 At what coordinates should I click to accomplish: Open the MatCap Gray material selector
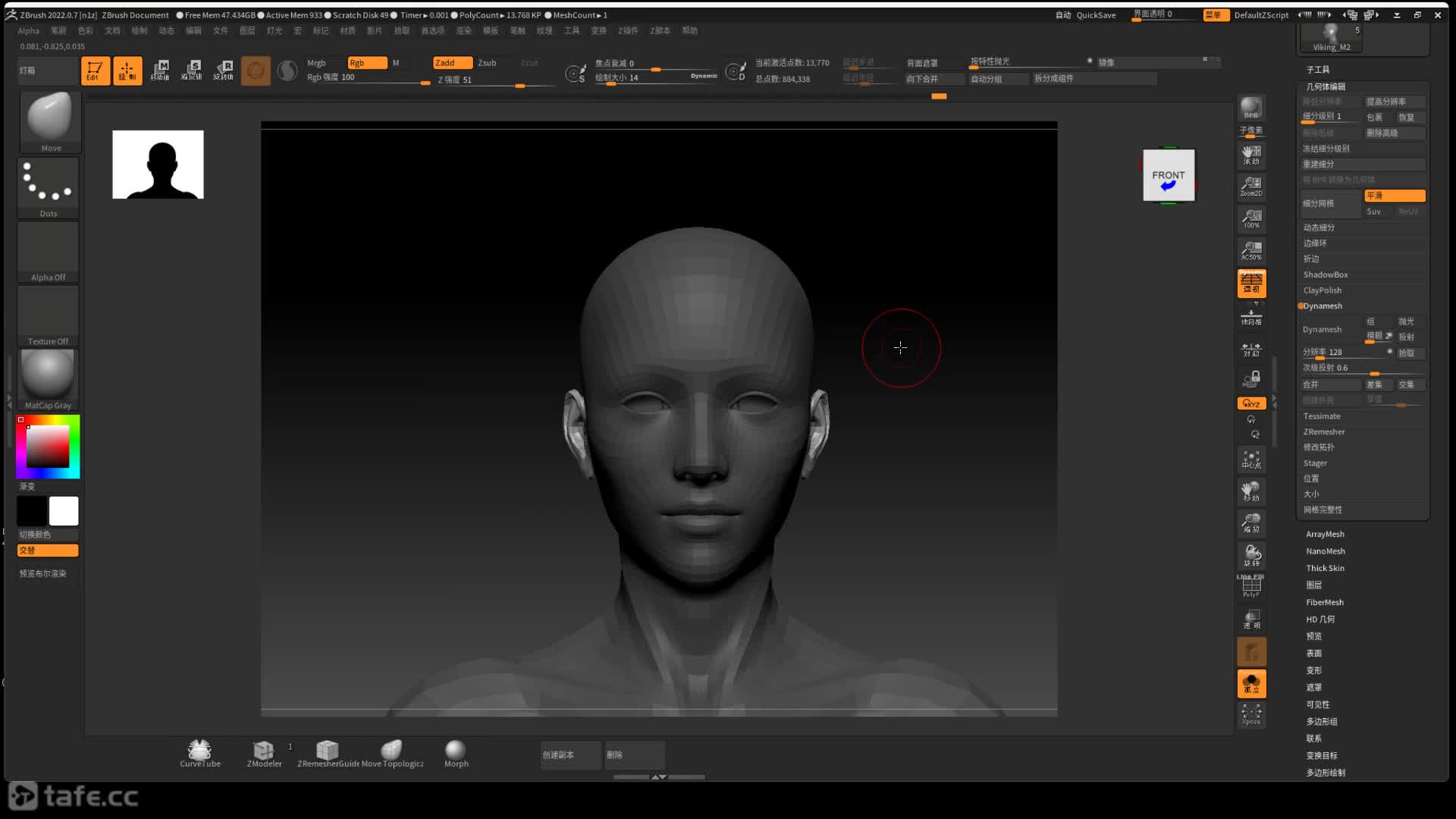click(49, 380)
